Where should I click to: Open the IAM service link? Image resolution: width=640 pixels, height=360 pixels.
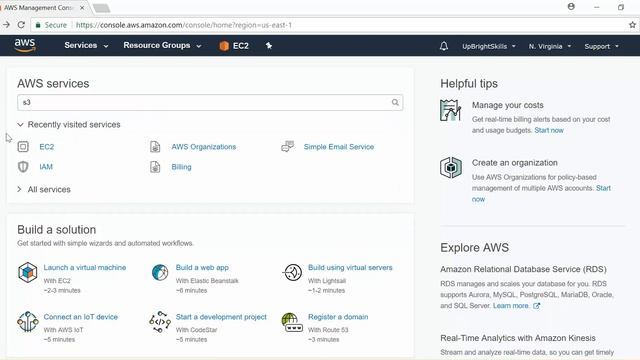tap(46, 167)
